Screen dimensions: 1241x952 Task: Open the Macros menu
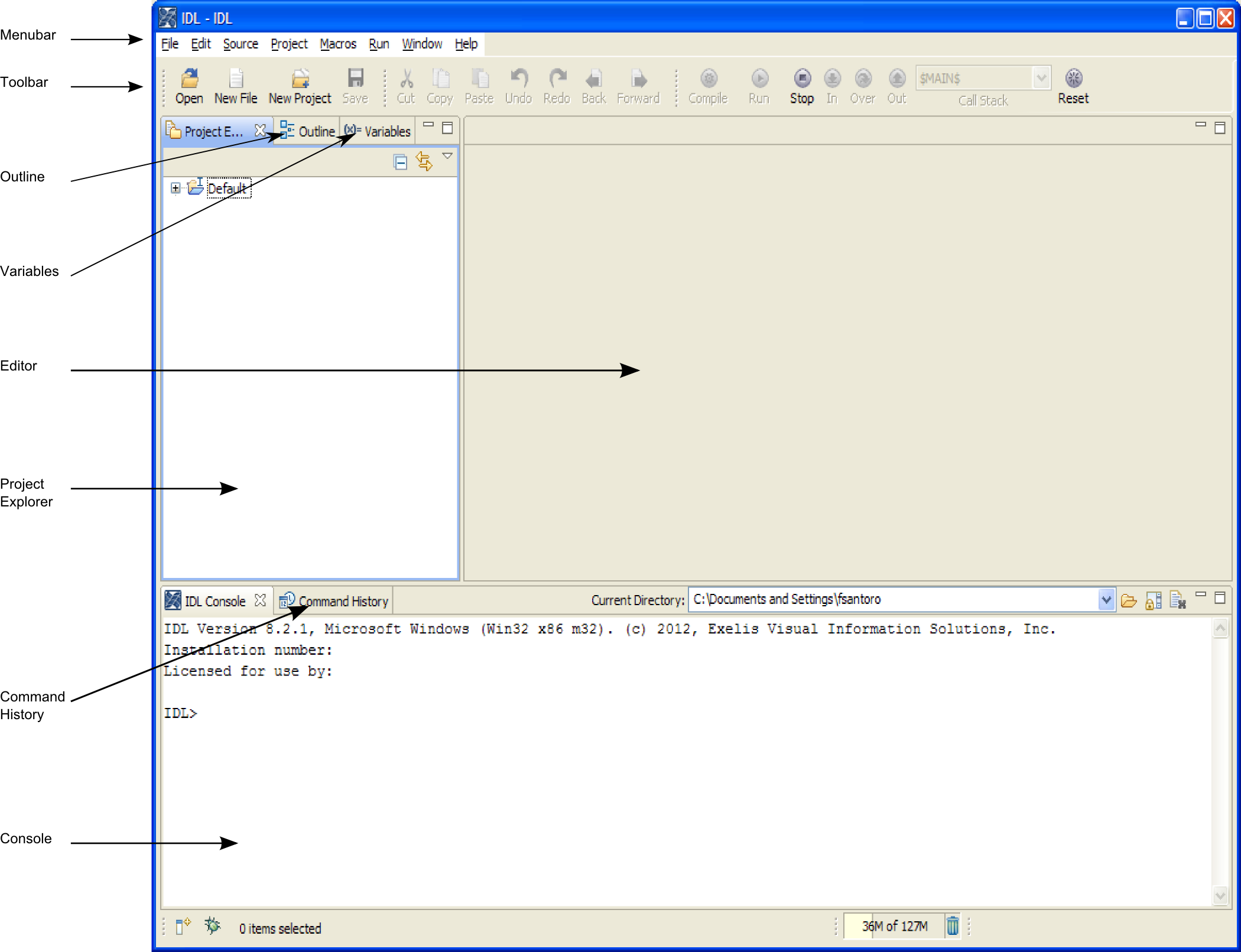(x=338, y=44)
